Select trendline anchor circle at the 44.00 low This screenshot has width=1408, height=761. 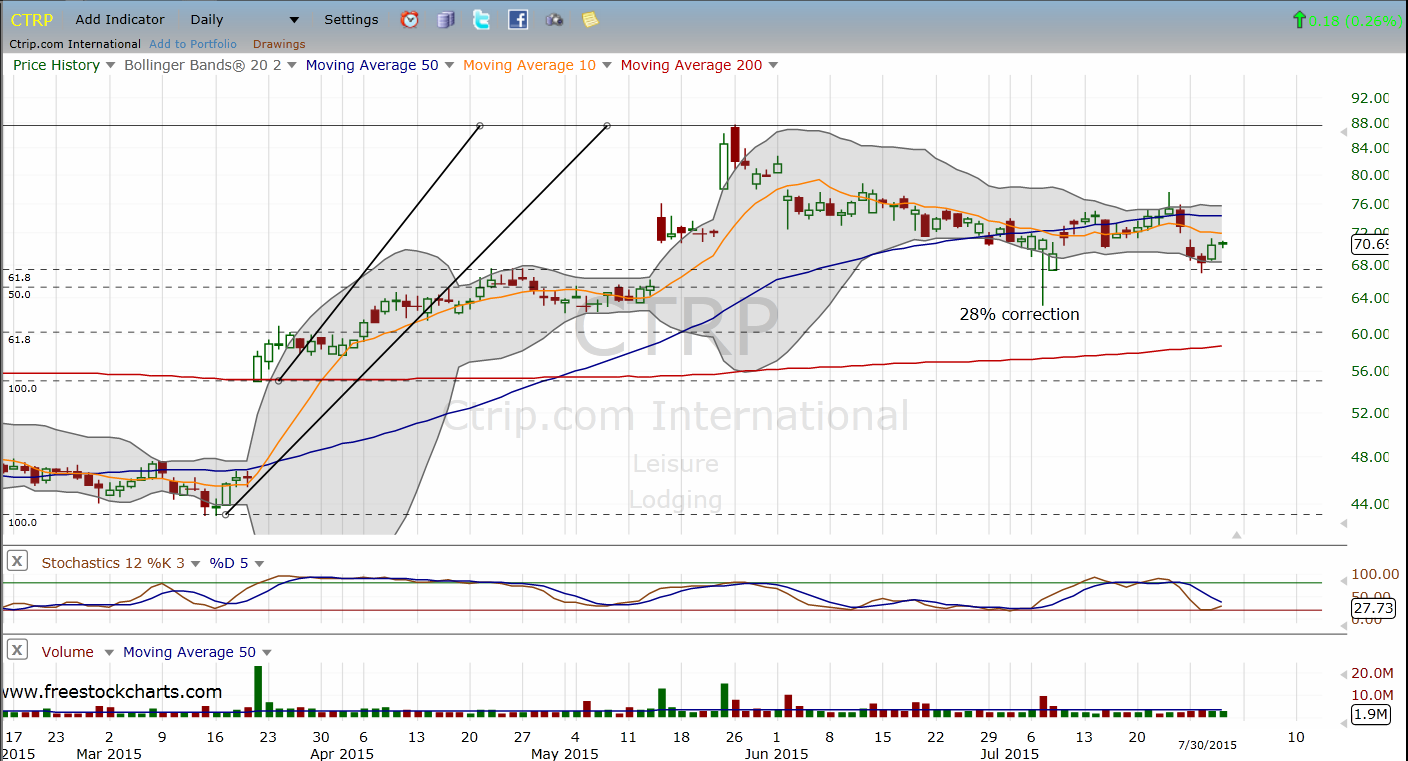(x=226, y=514)
